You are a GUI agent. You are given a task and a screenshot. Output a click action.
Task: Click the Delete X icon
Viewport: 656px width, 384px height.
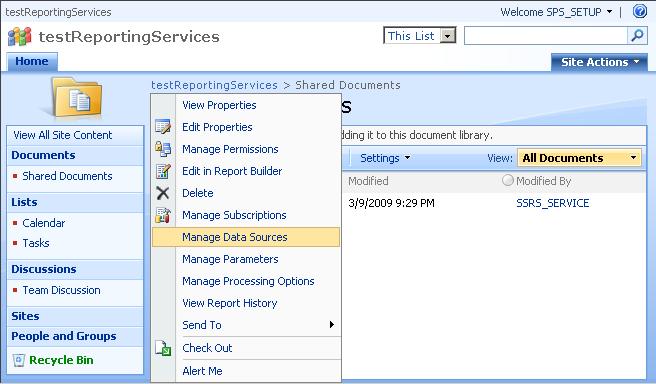point(163,193)
